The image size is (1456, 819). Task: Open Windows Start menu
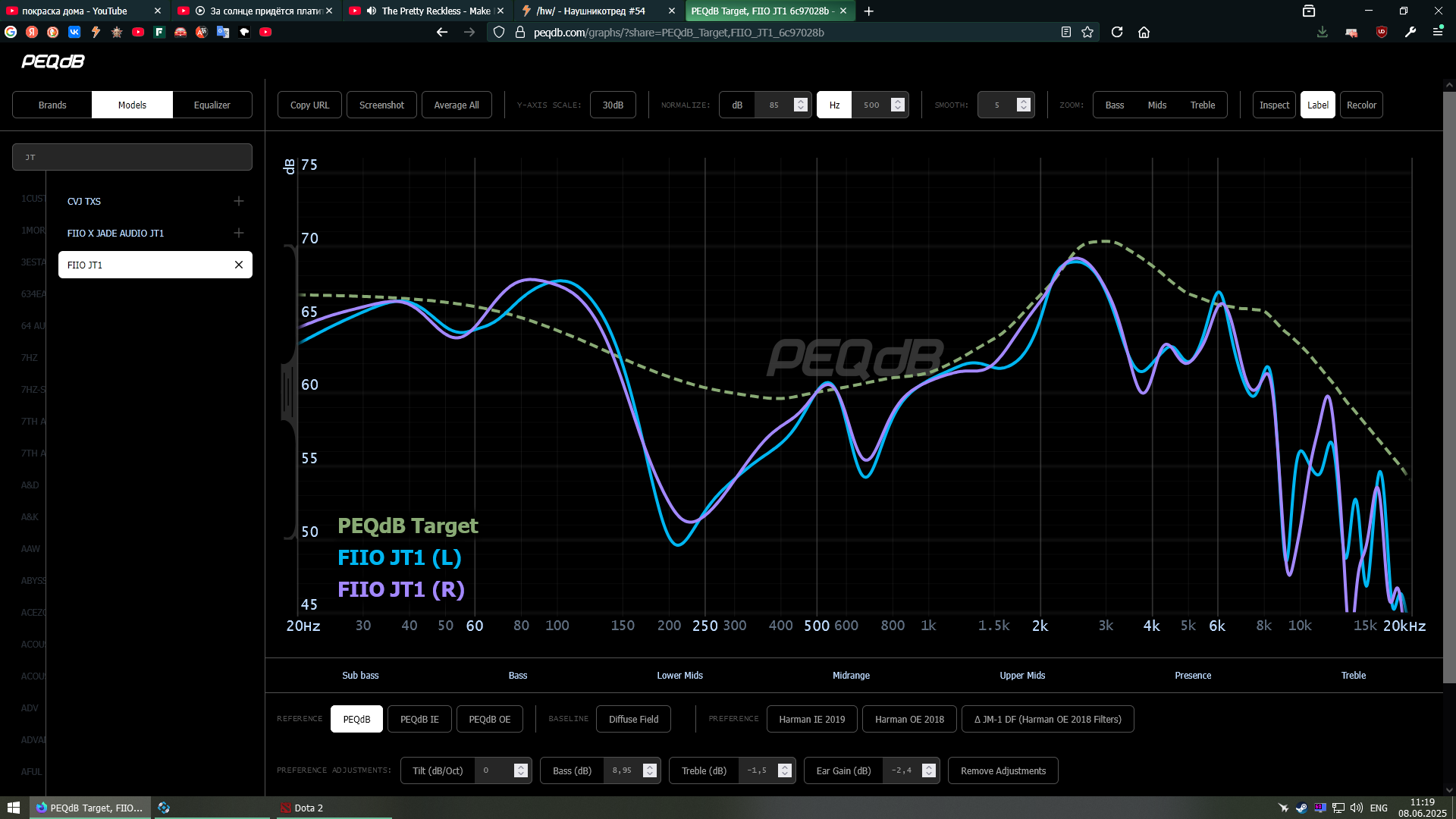[x=13, y=808]
